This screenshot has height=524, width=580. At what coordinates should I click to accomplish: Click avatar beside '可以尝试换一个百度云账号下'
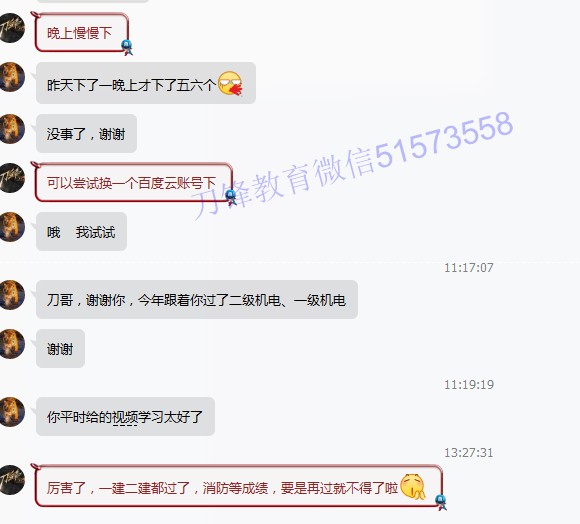click(x=11, y=178)
